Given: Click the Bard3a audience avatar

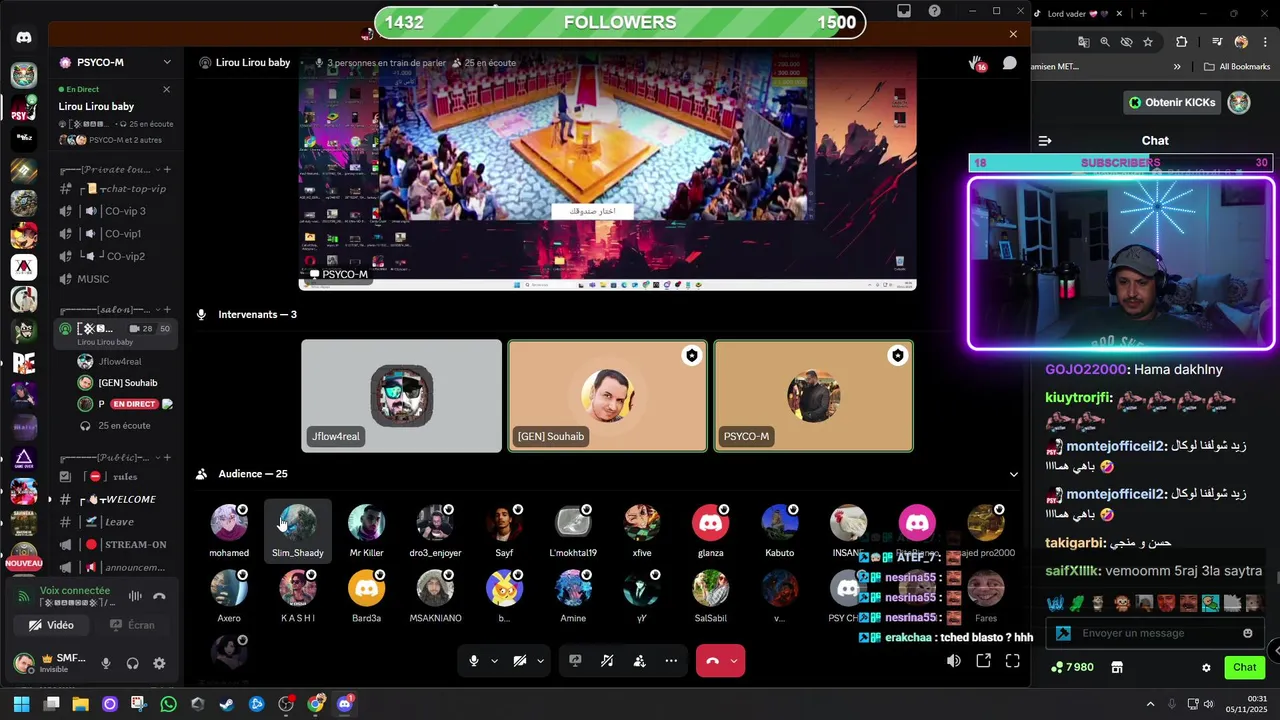Looking at the screenshot, I should click(366, 588).
